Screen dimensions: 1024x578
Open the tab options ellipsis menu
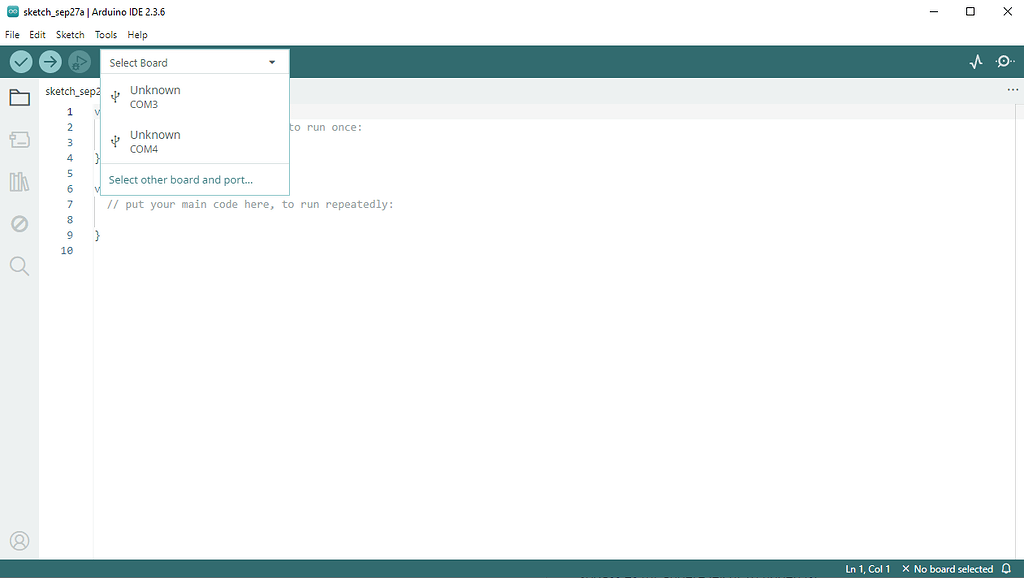click(x=1012, y=90)
